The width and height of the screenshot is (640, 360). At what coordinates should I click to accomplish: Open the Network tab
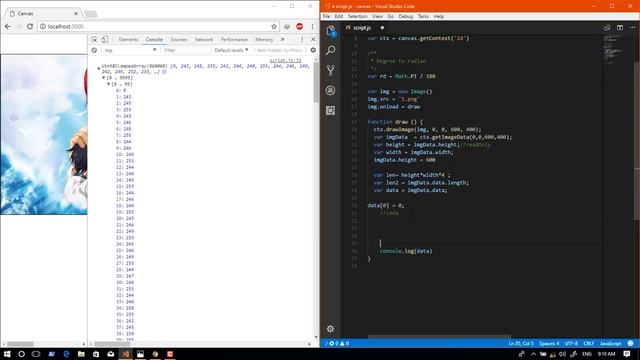(204, 40)
